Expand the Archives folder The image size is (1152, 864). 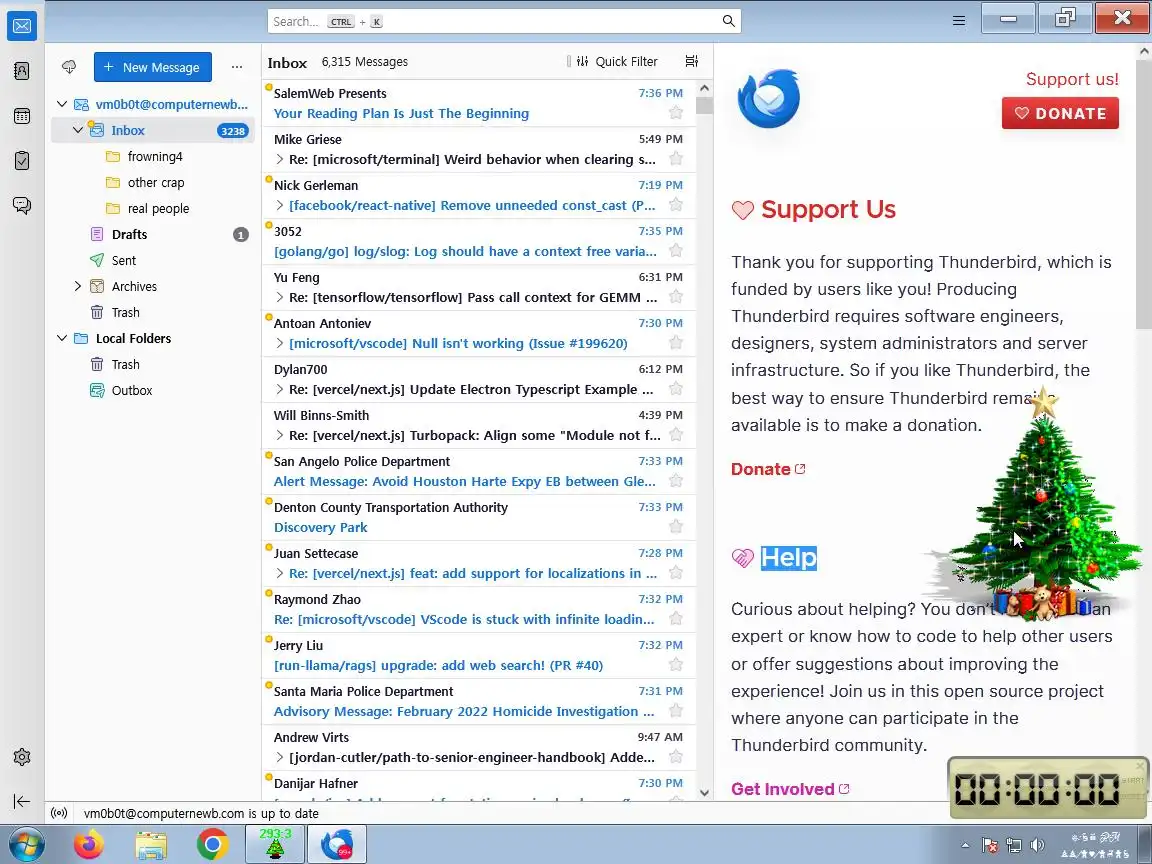78,287
